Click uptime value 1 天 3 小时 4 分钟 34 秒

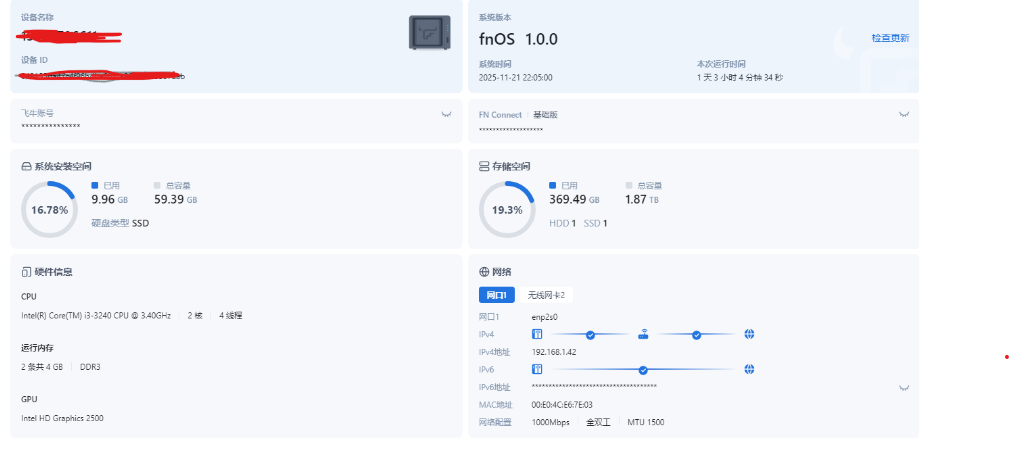(740, 77)
